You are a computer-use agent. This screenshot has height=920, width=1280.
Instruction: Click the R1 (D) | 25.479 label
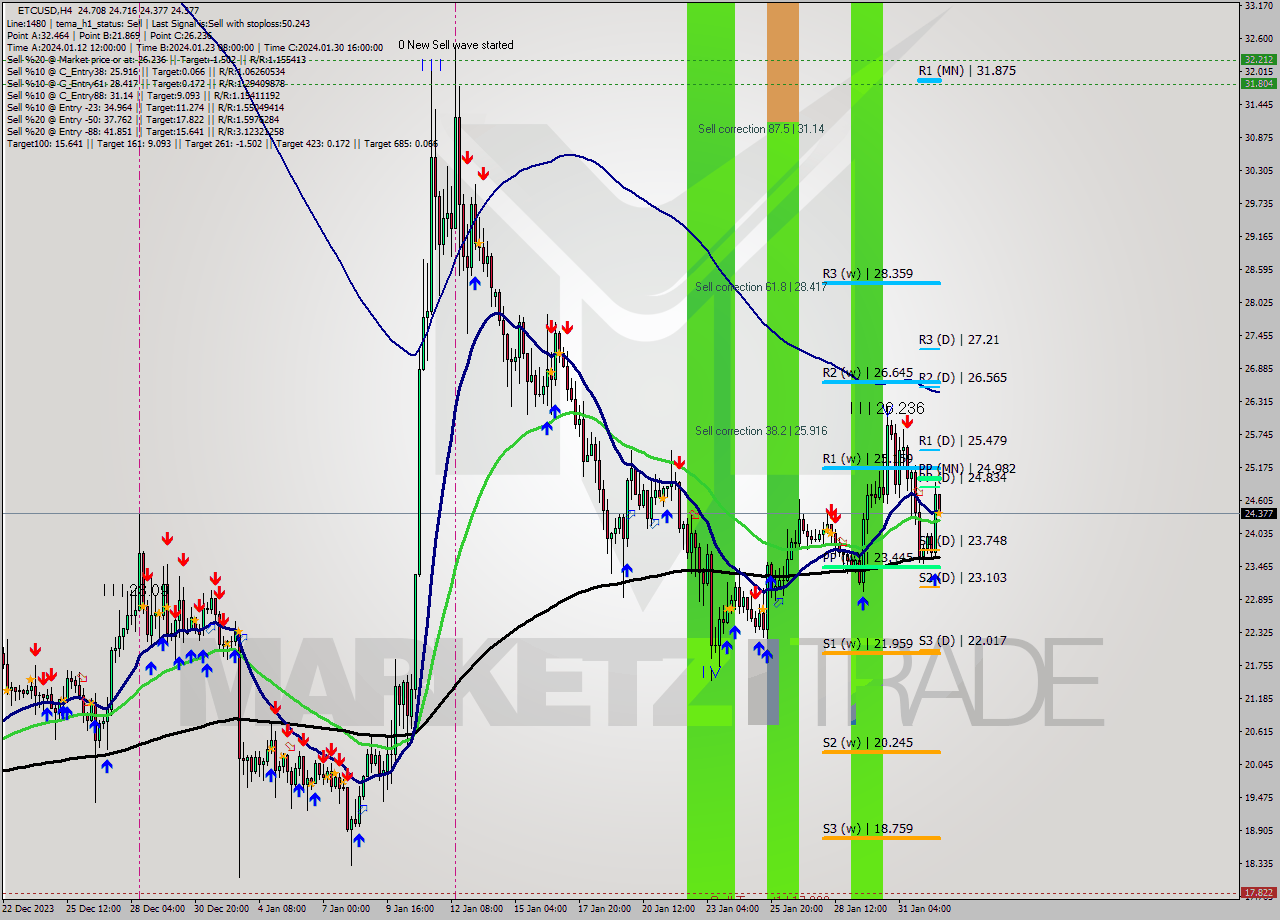[x=963, y=441]
